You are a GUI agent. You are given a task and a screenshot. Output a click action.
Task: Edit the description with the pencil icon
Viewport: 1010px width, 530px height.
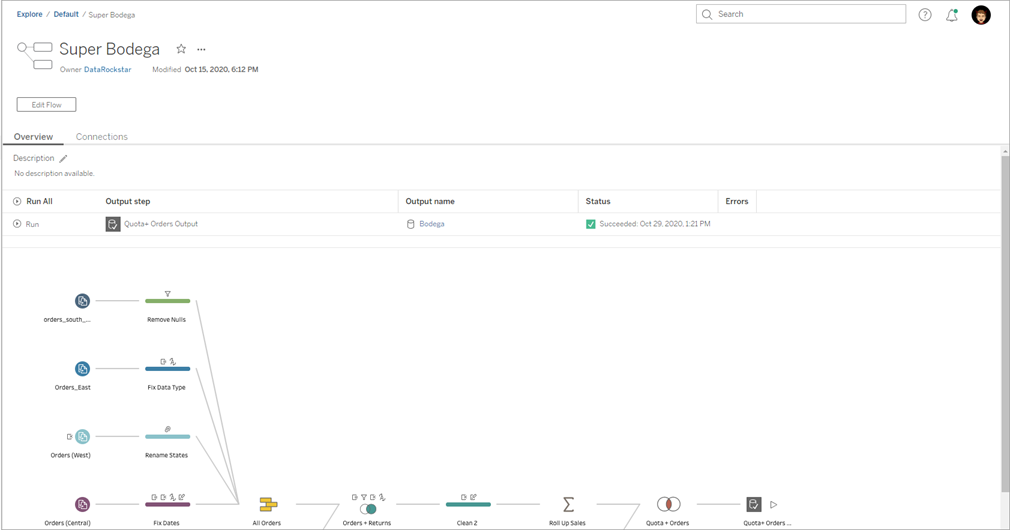click(64, 158)
